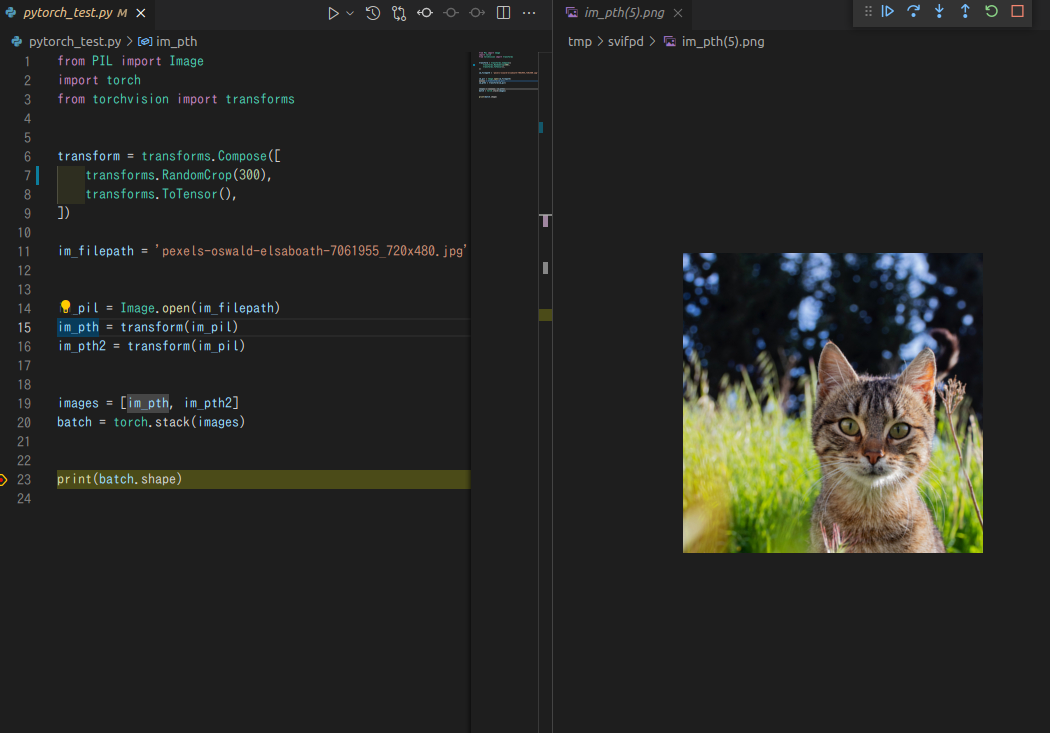Close the pytorch_test.py tab
The image size is (1050, 733).
tap(141, 13)
